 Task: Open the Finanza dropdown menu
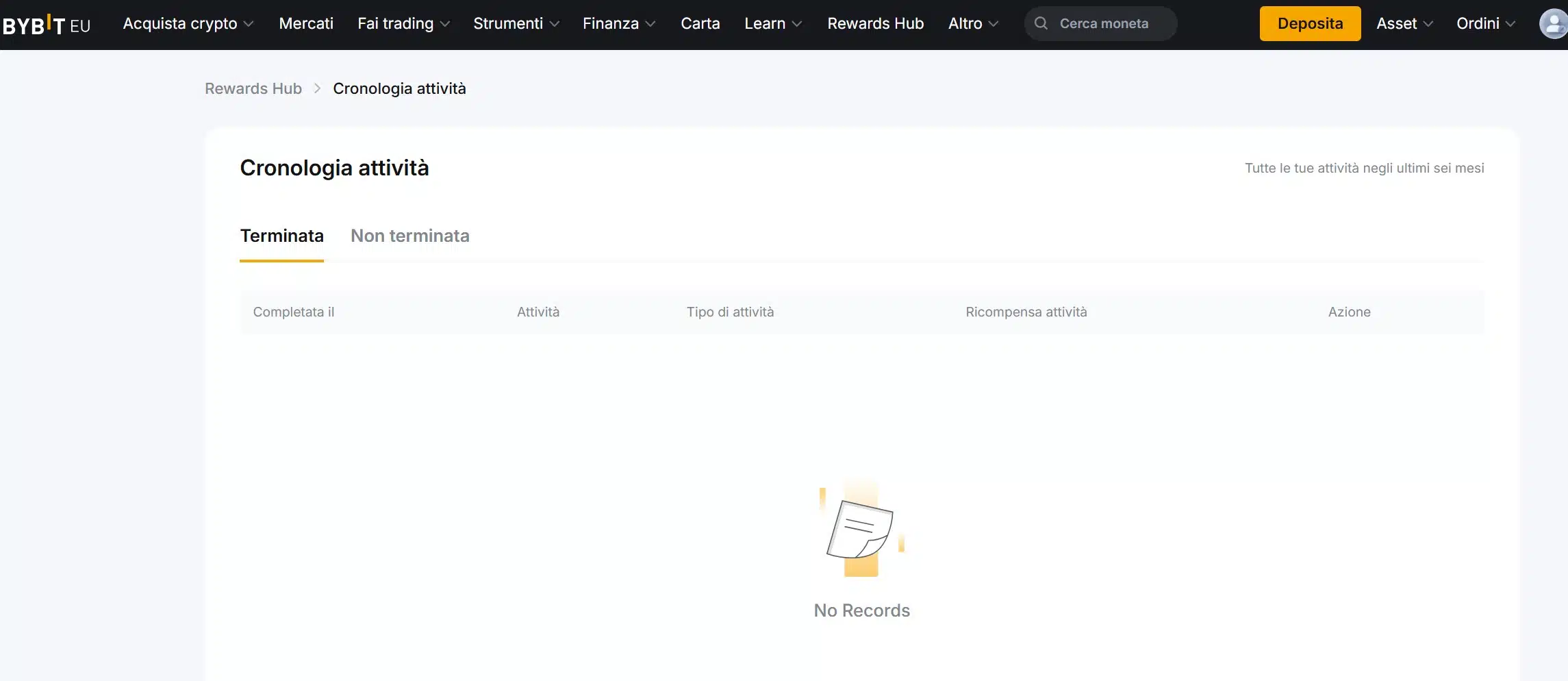[x=619, y=23]
